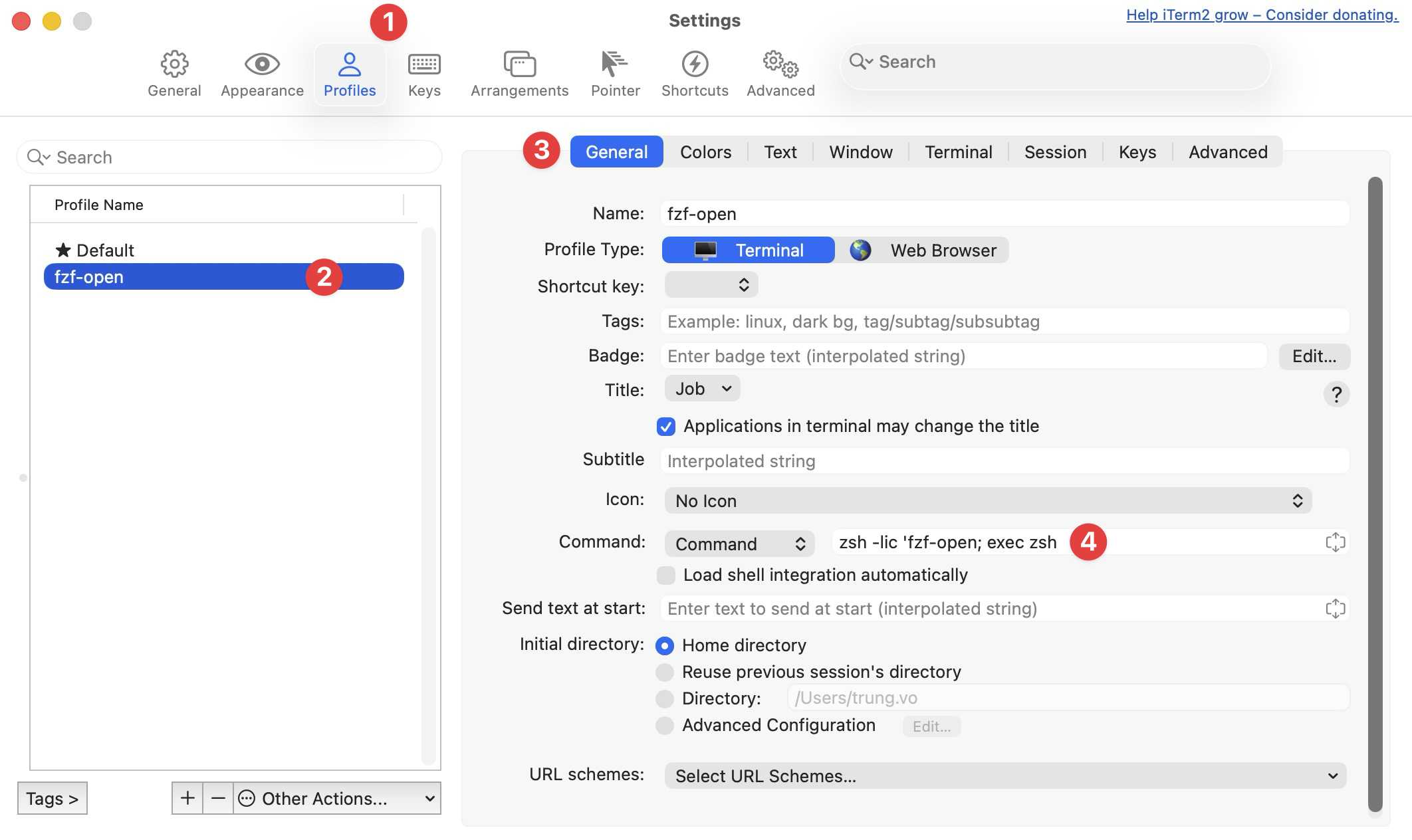Image resolution: width=1412 pixels, height=840 pixels.
Task: Switch to the Session tab
Action: coord(1055,152)
